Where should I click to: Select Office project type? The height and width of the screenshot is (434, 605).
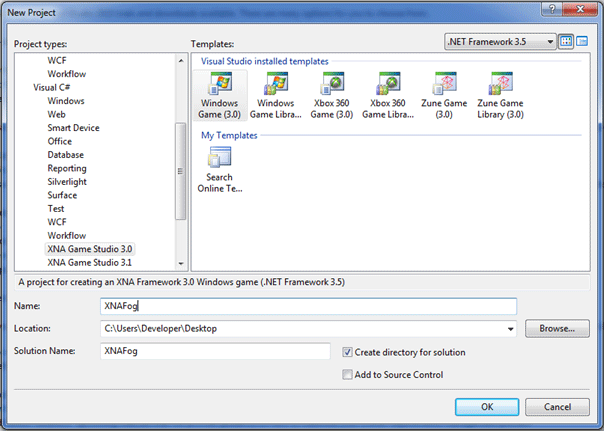pyautogui.click(x=59, y=141)
